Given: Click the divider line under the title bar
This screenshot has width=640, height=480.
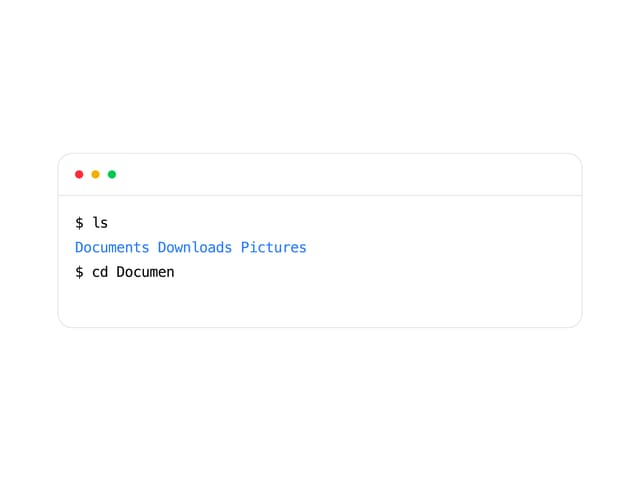Looking at the screenshot, I should click(x=320, y=196).
